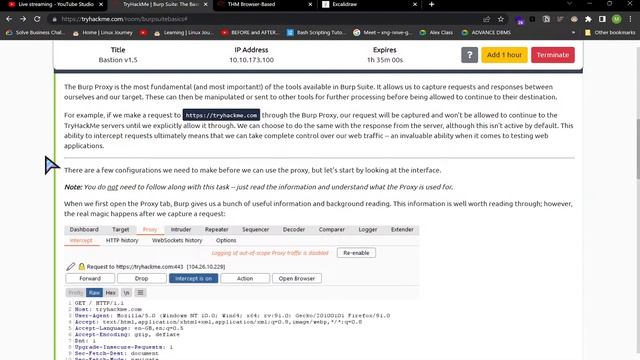640x360 pixels.
Task: Open the green profile avatar menu
Action: (616, 19)
